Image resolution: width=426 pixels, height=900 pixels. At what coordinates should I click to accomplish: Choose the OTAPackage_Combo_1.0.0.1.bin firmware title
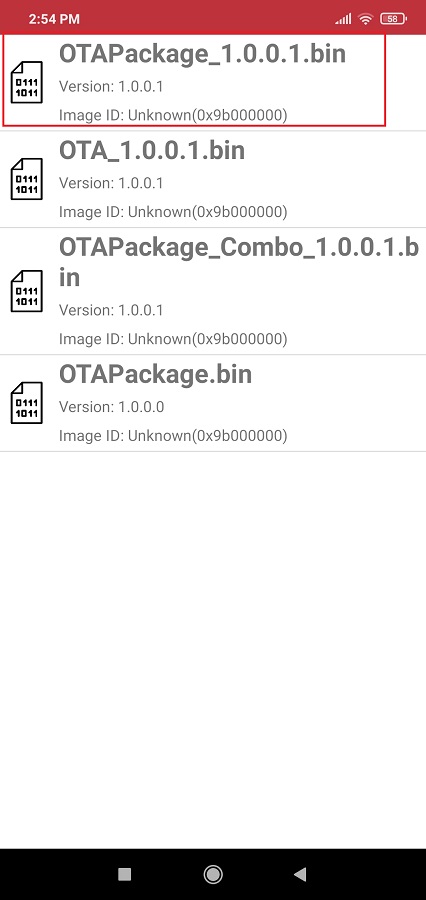239,262
